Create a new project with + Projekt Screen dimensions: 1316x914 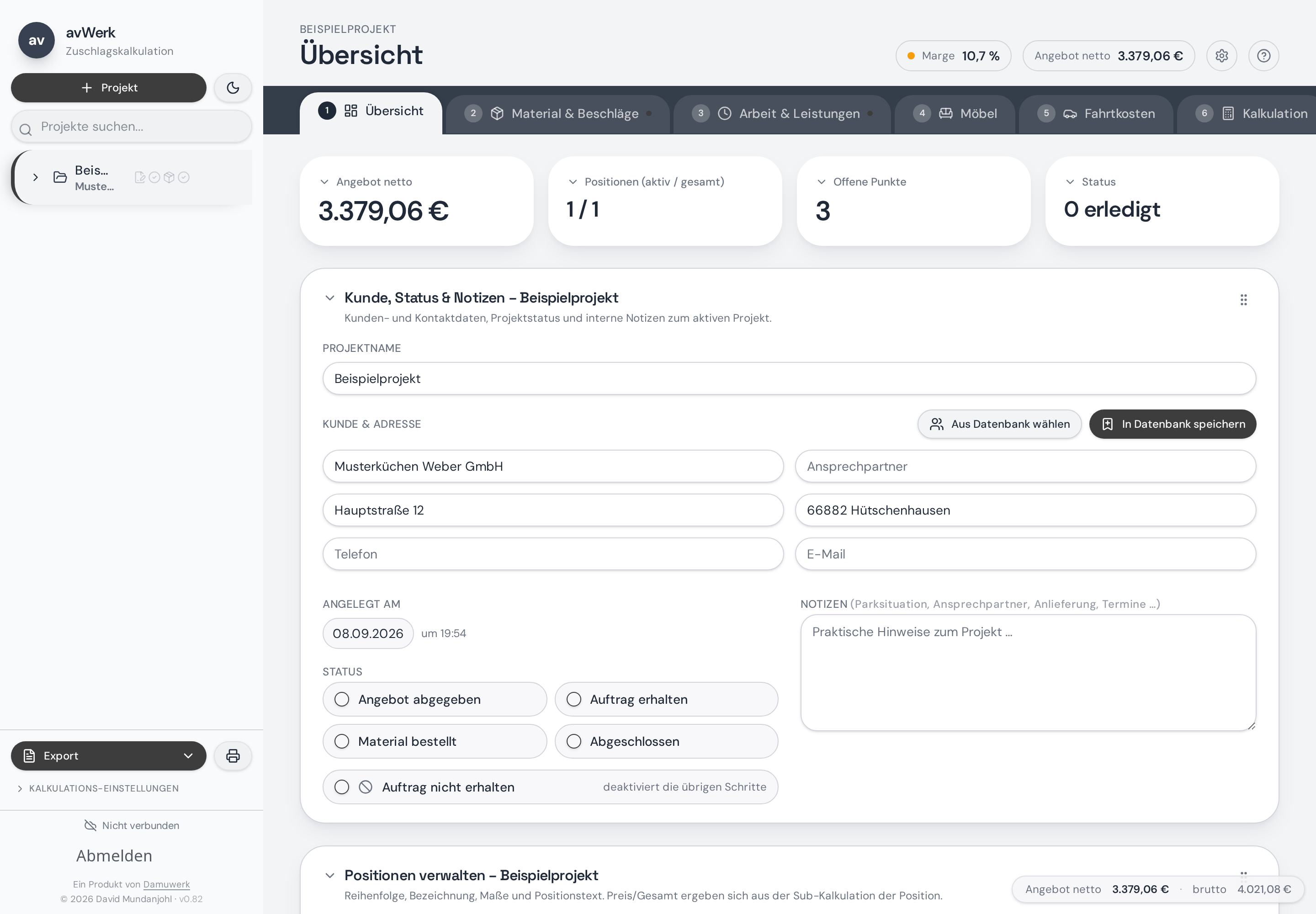pyautogui.click(x=109, y=88)
